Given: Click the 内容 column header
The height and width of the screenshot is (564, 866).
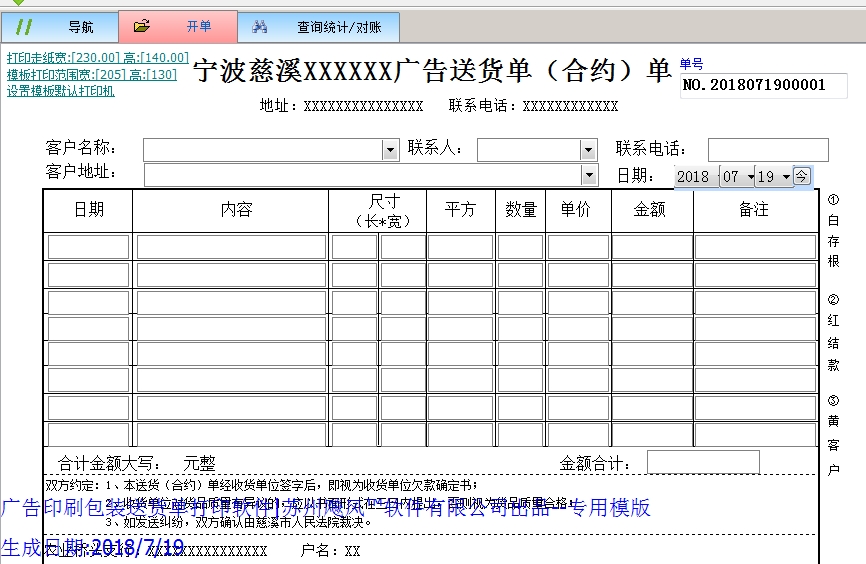Looking at the screenshot, I should [x=236, y=210].
